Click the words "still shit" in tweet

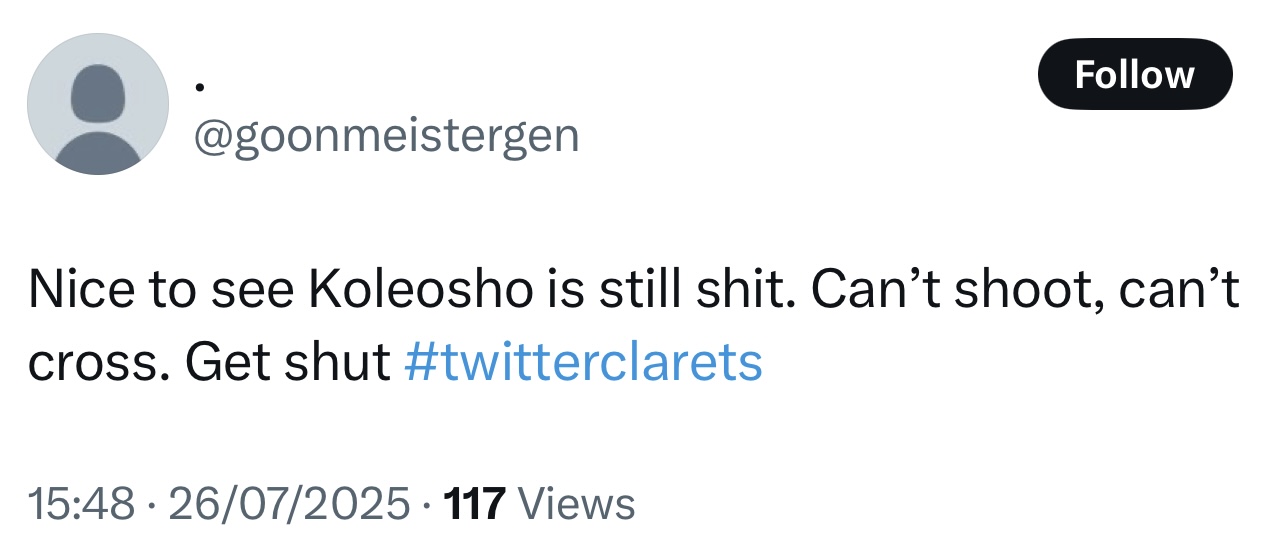coord(695,291)
